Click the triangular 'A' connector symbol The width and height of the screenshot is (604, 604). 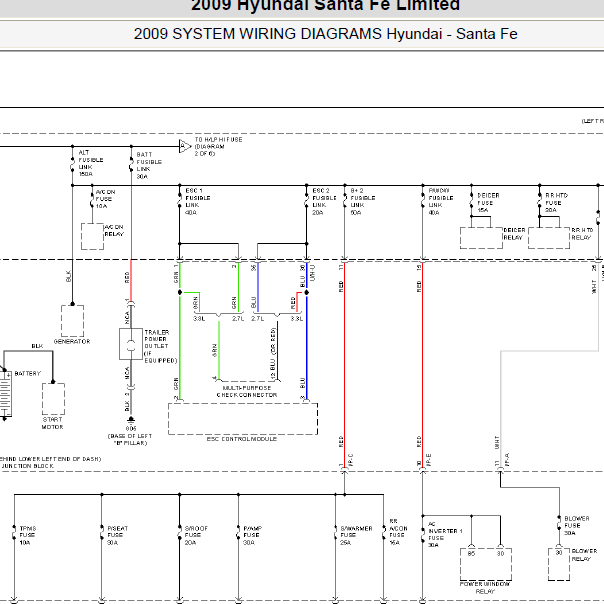[x=185, y=146]
